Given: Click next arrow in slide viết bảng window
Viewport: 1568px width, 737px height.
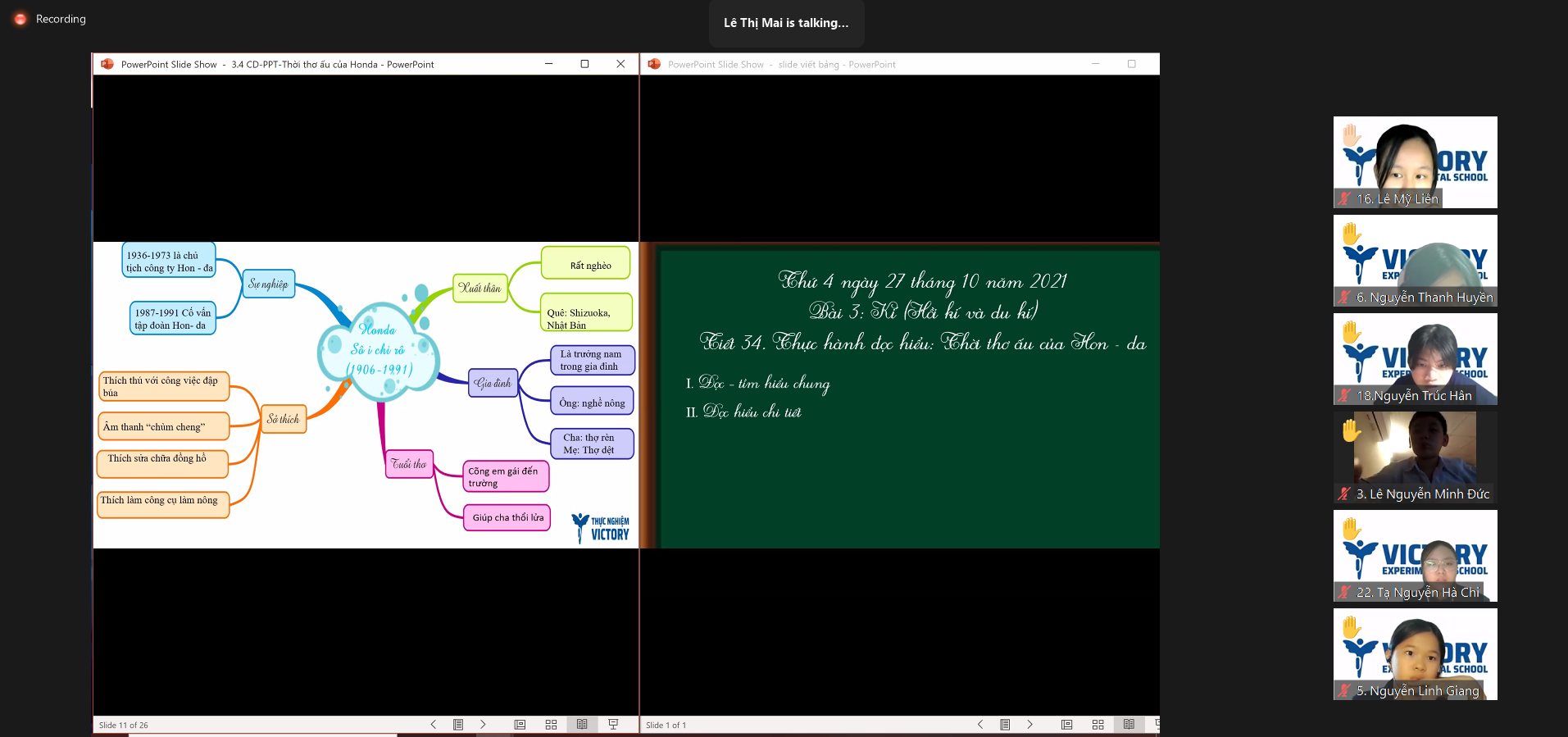Looking at the screenshot, I should click(1029, 725).
